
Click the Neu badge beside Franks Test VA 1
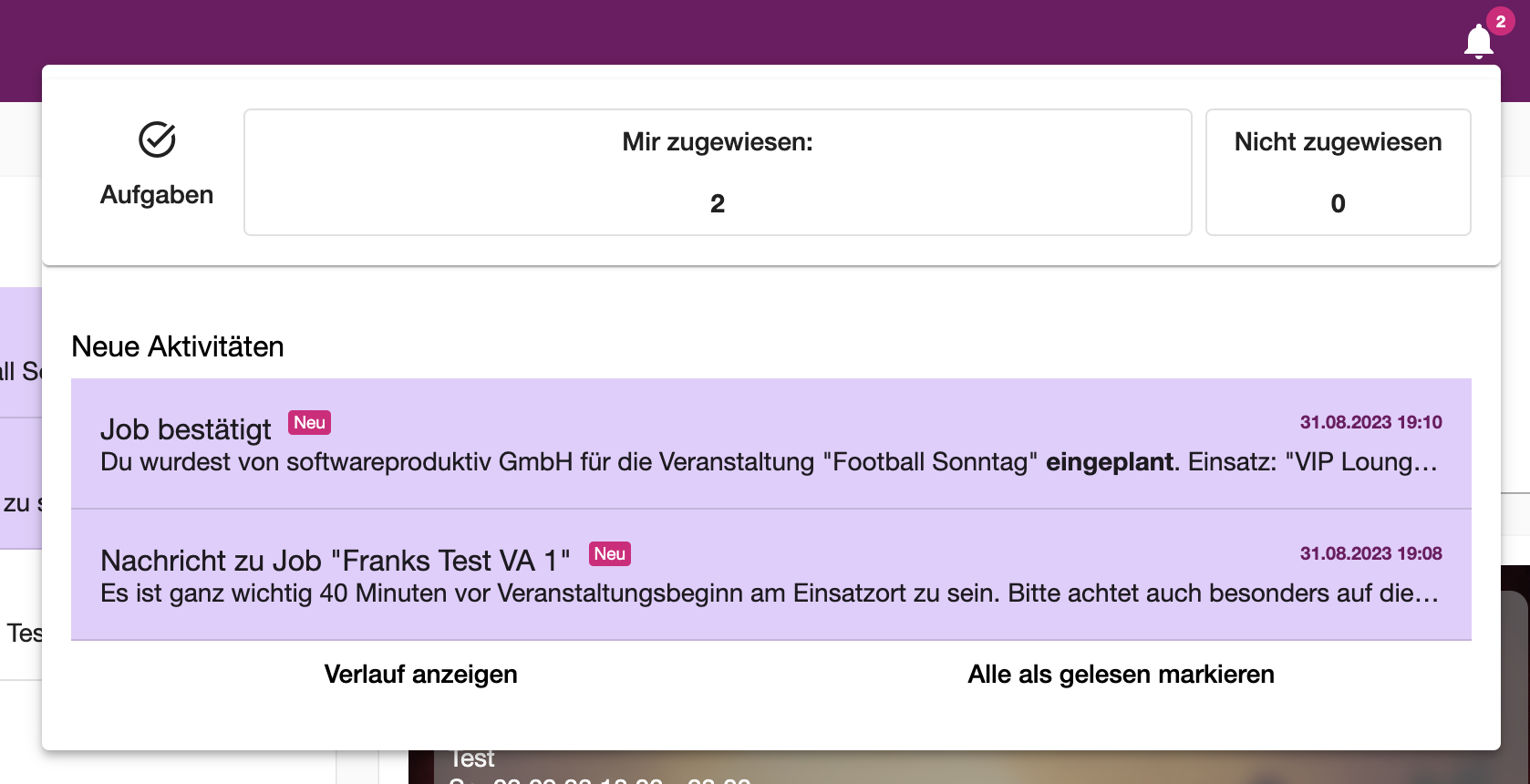click(610, 554)
